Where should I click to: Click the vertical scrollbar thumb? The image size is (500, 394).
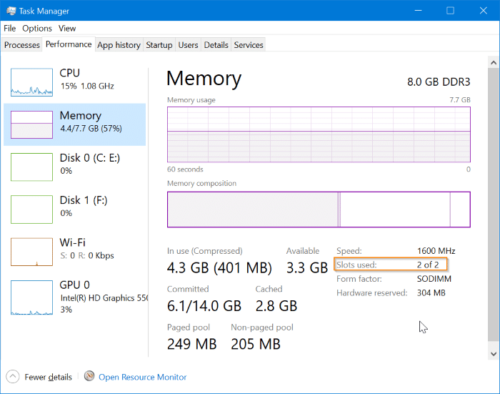493,204
